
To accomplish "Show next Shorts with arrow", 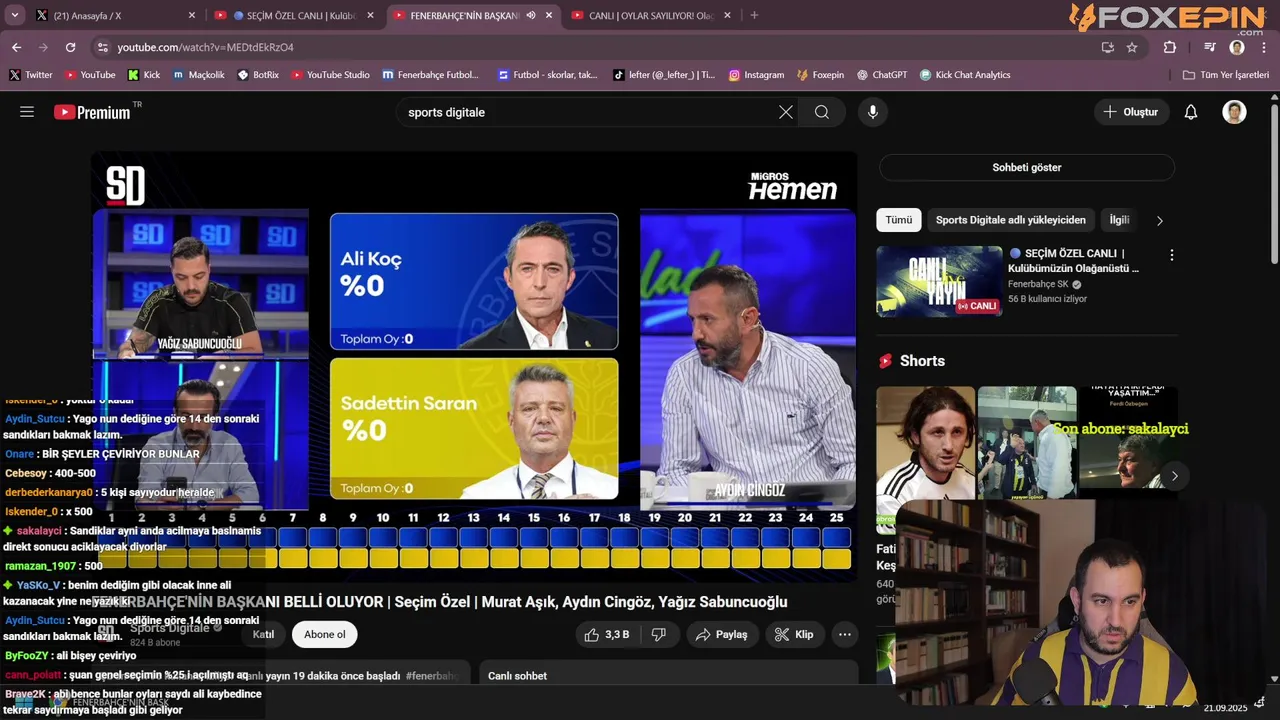I will pos(1174,476).
